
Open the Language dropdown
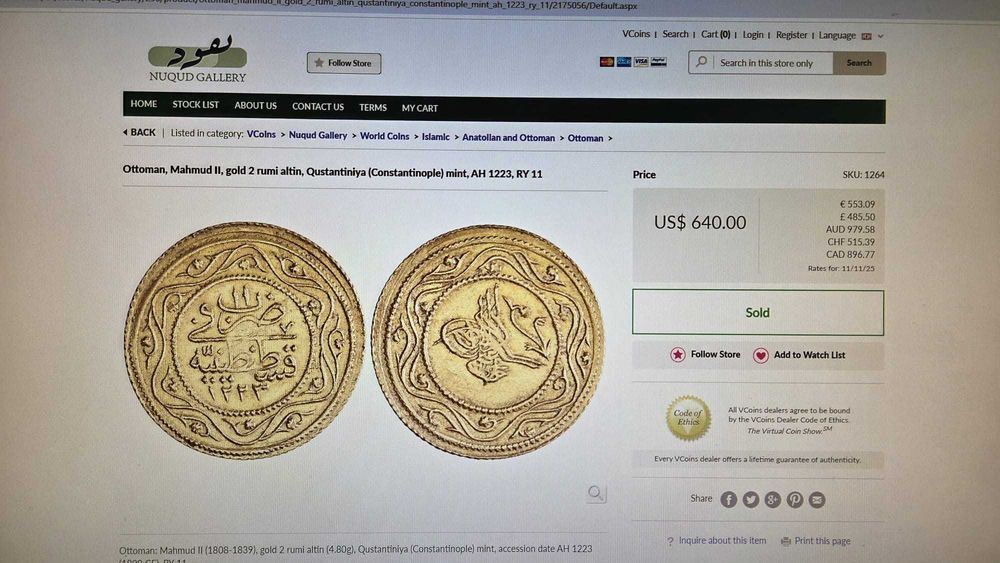tap(851, 36)
